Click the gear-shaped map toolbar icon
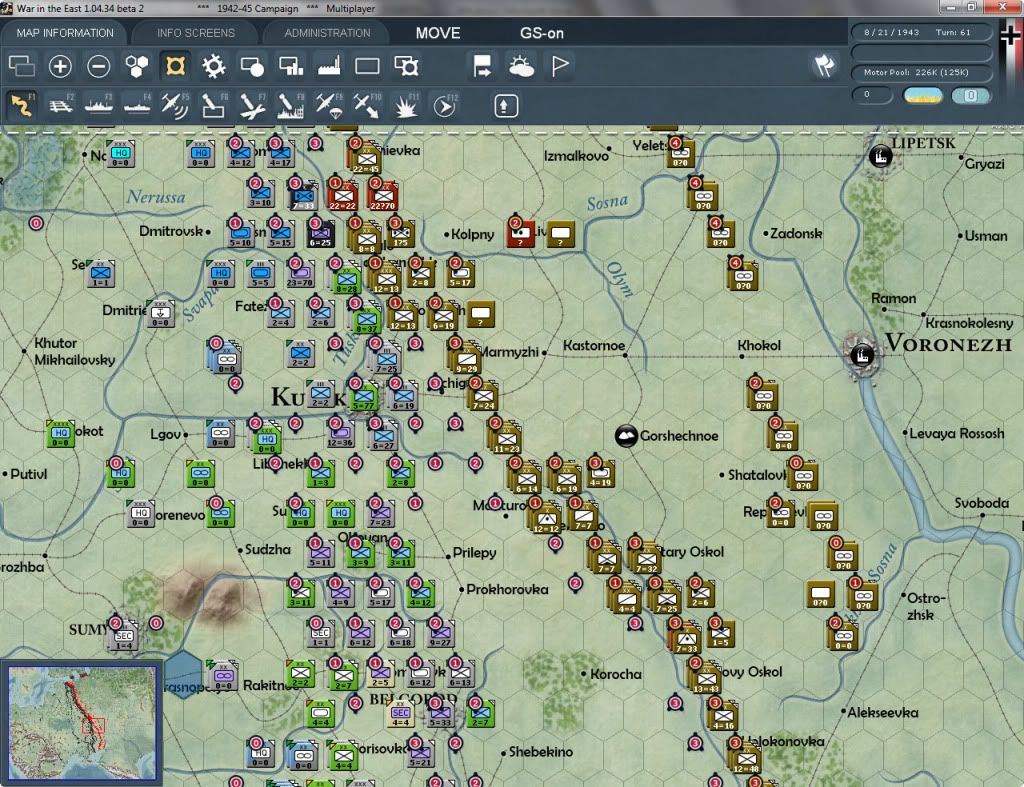Screen dimensions: 1024x787 (214, 66)
